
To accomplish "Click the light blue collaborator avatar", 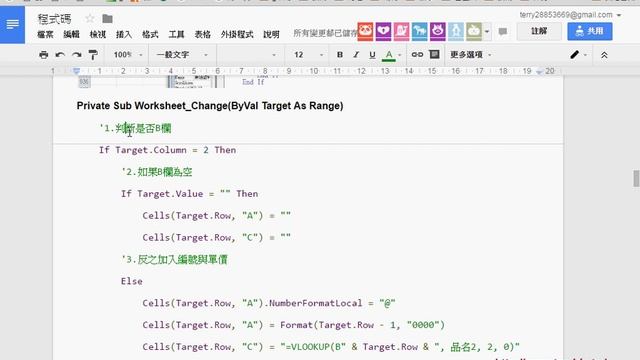I will (456, 31).
